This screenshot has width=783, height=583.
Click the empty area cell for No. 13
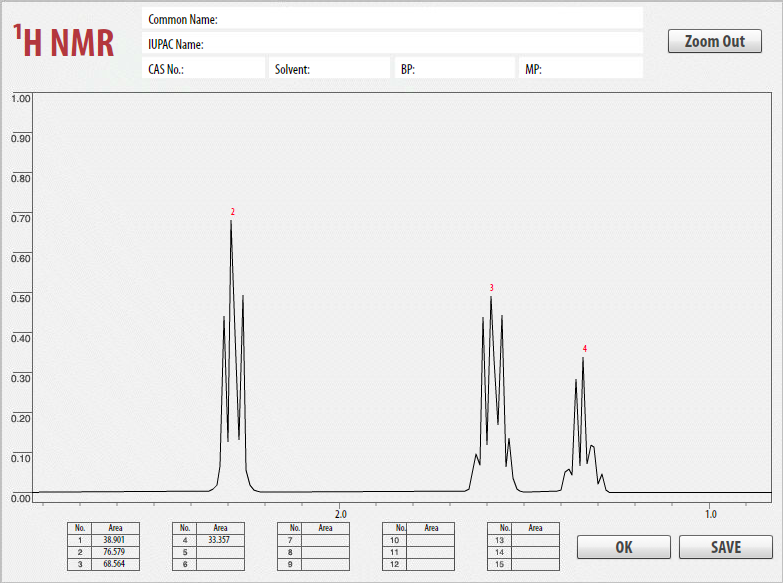pyautogui.click(x=535, y=540)
